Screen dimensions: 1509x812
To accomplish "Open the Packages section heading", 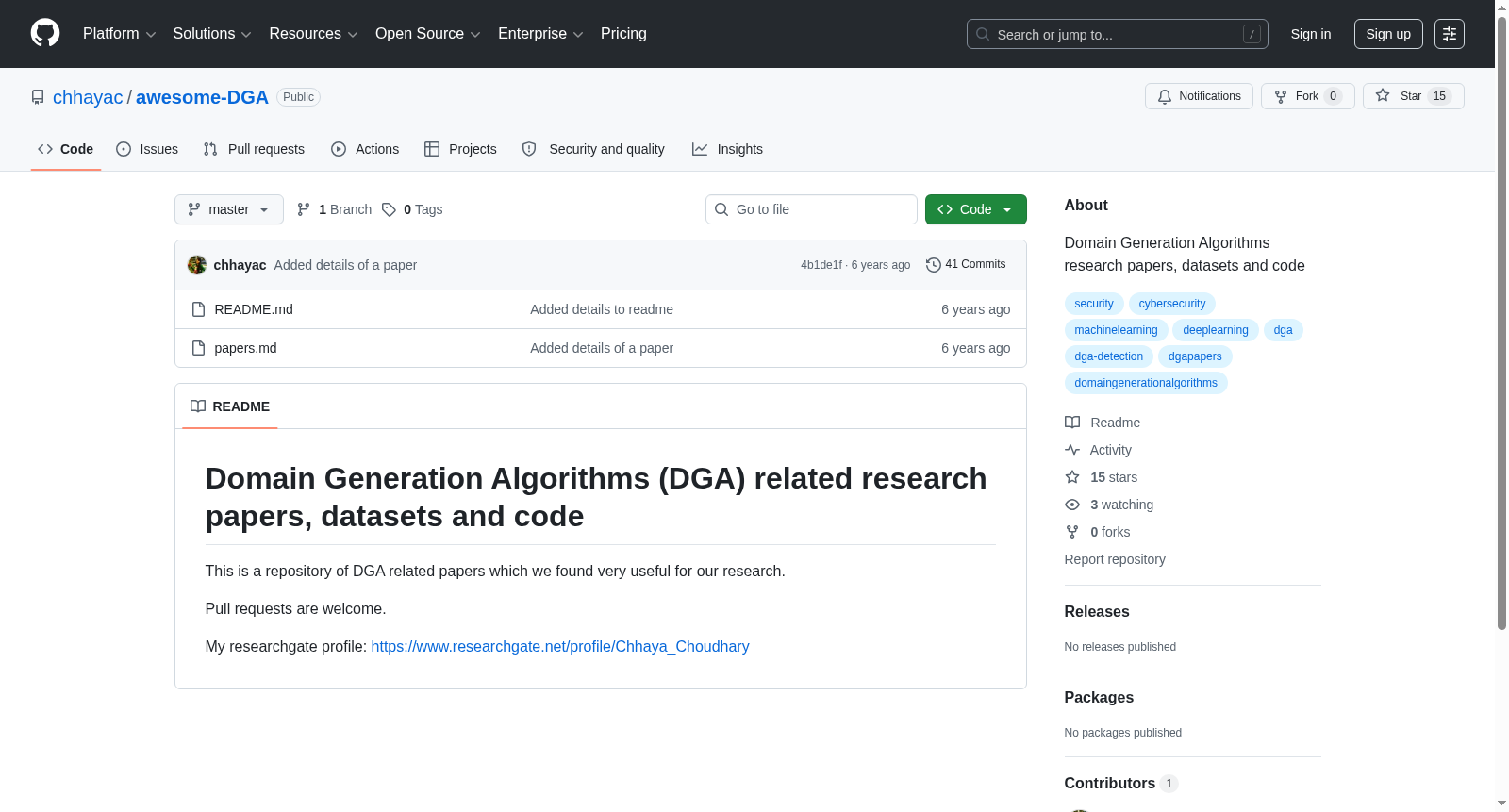I will click(x=1099, y=698).
